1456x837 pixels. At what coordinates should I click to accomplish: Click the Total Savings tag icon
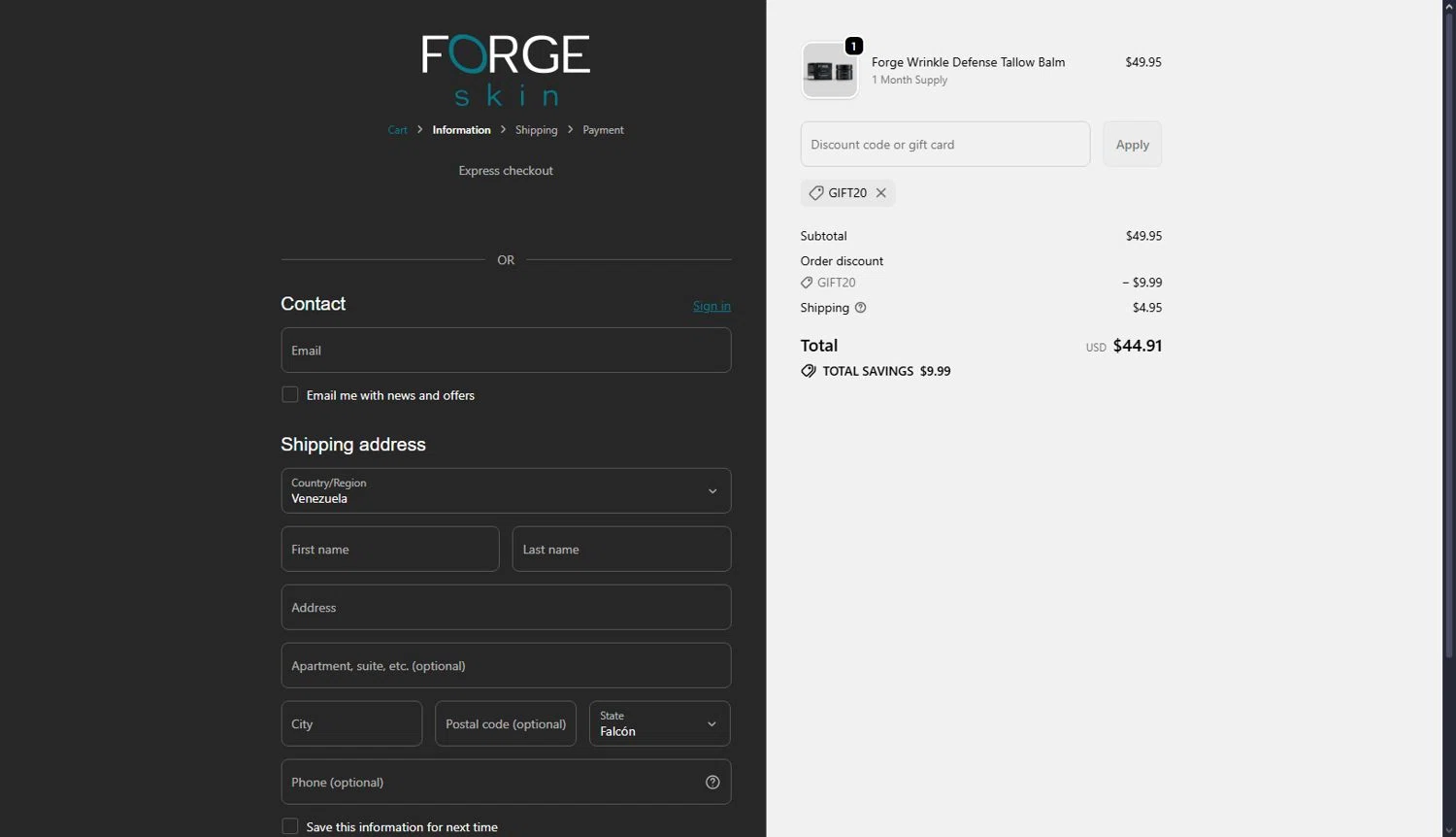tap(809, 371)
